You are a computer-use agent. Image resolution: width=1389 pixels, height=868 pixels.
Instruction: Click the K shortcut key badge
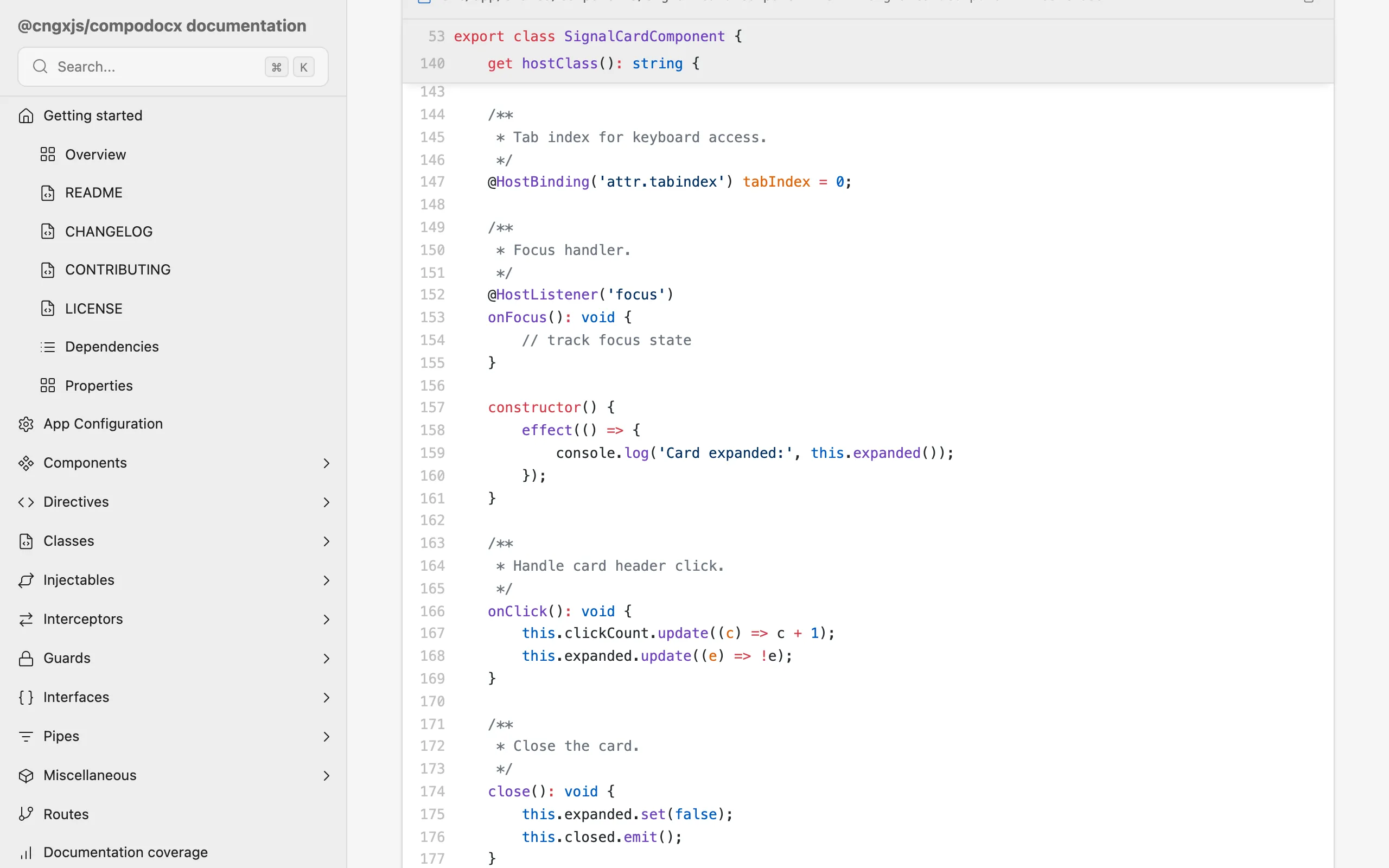coord(304,67)
